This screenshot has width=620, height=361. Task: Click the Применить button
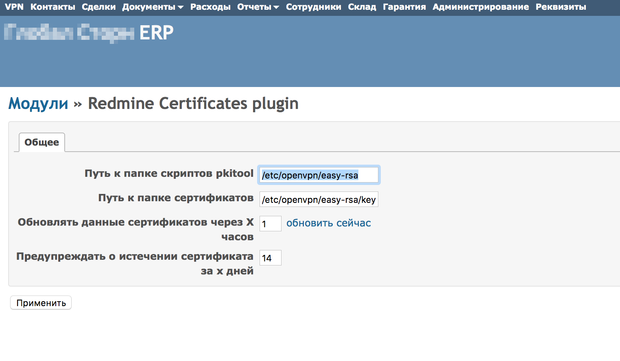coord(41,303)
